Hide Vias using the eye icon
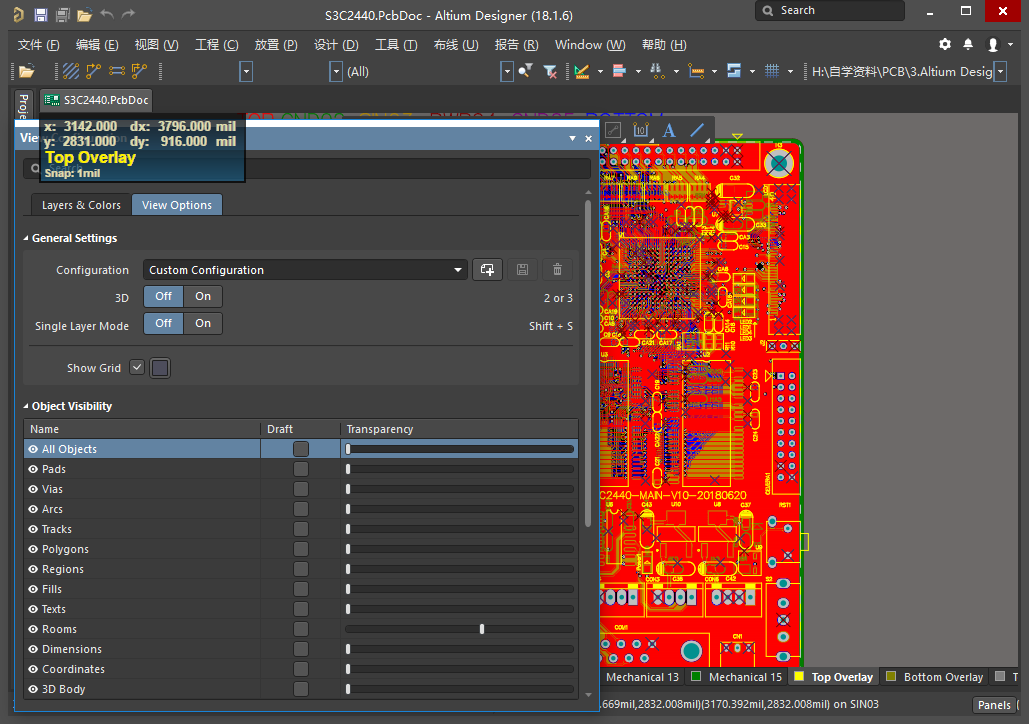 (33, 489)
